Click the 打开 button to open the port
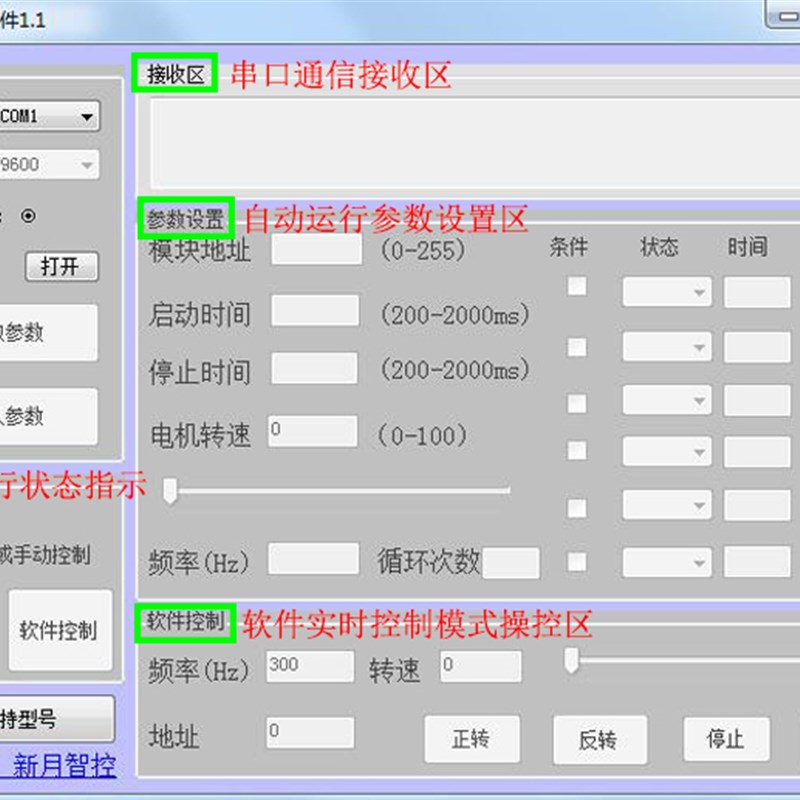The image size is (800, 800). click(x=61, y=267)
